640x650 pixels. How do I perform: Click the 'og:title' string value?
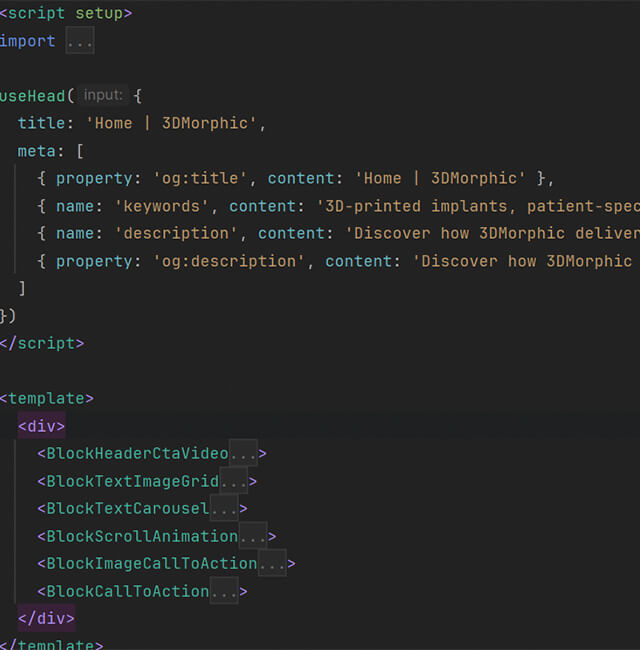click(200, 179)
